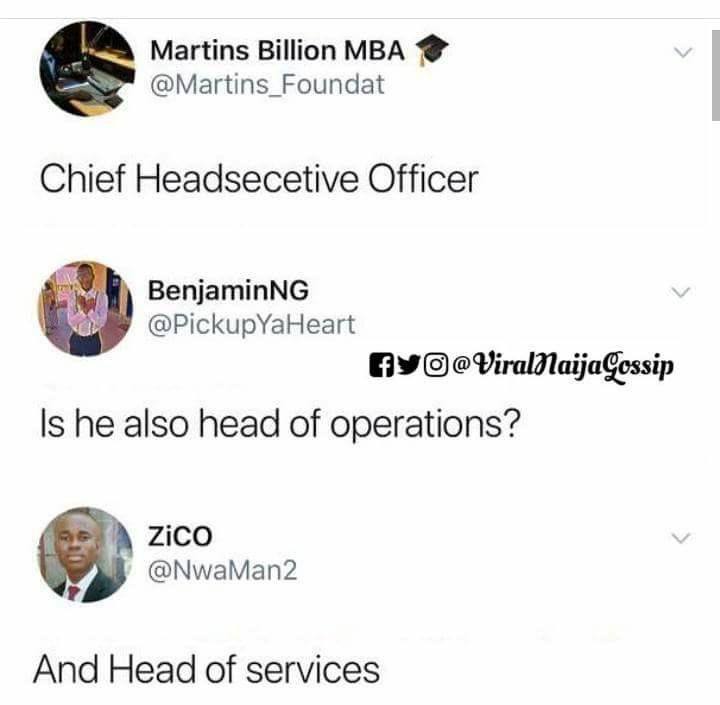Expand options chevron on BenjaminNG's tweet
The width and height of the screenshot is (720, 705).
(x=681, y=292)
